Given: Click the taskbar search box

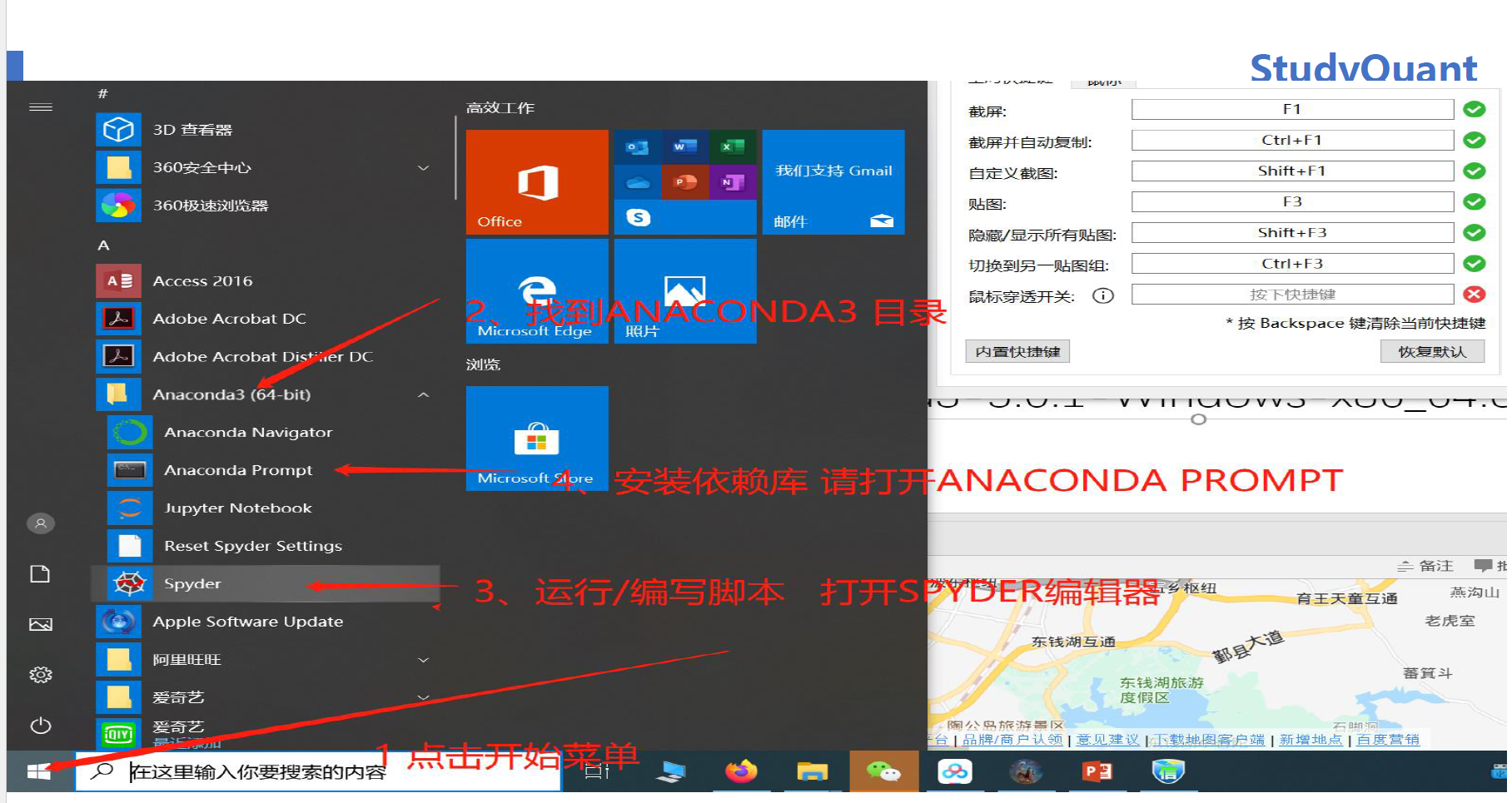Looking at the screenshot, I should (318, 772).
